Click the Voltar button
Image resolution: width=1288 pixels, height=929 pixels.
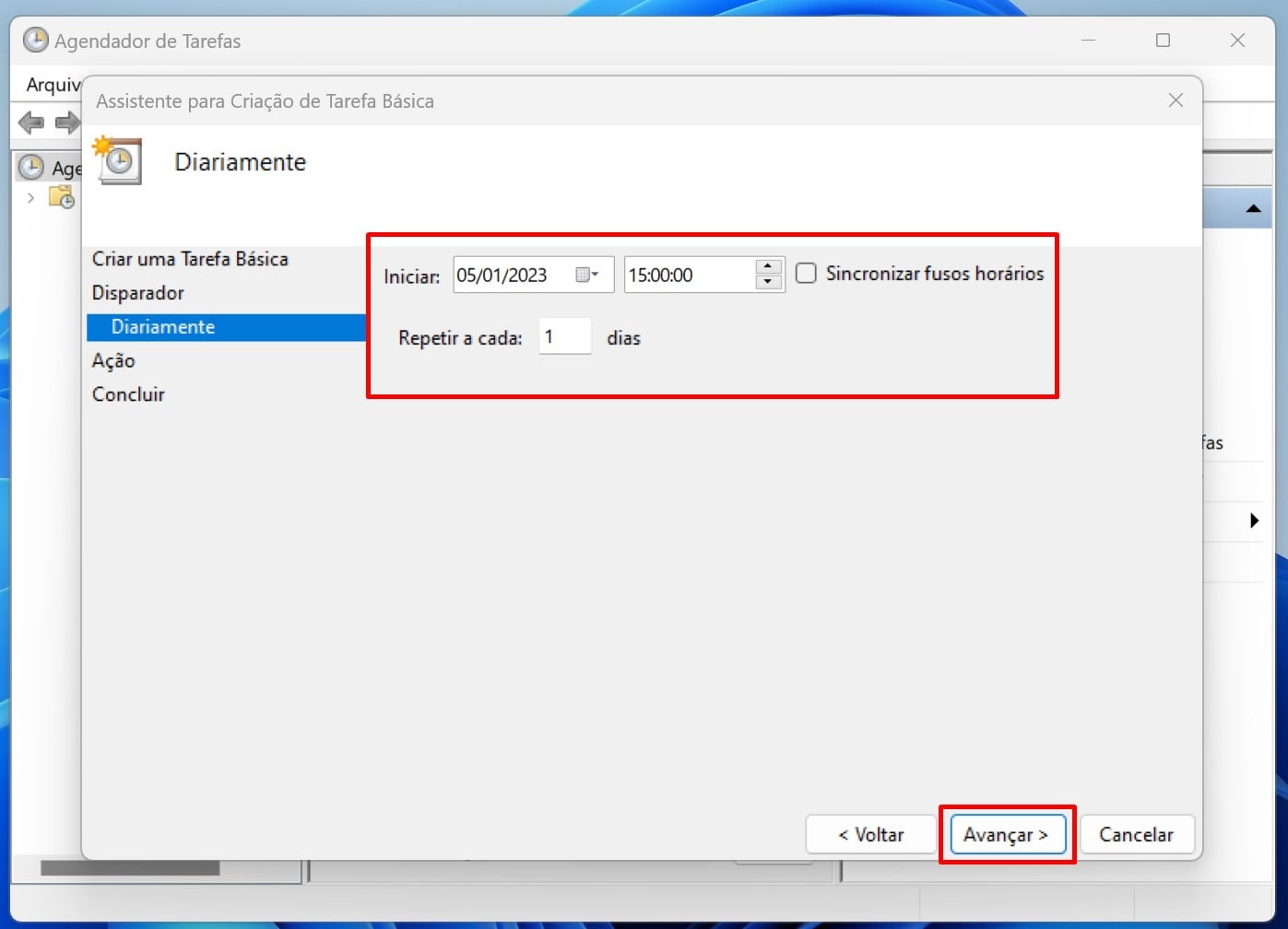click(x=870, y=834)
